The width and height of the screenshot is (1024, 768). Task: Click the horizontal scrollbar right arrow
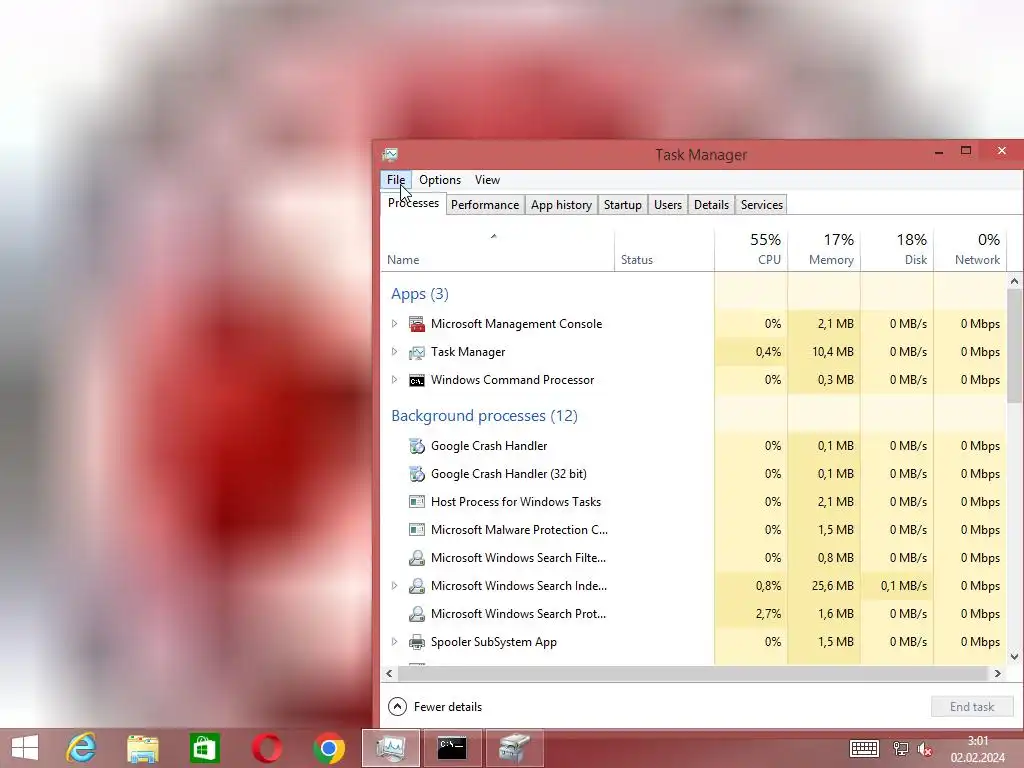coord(997,673)
